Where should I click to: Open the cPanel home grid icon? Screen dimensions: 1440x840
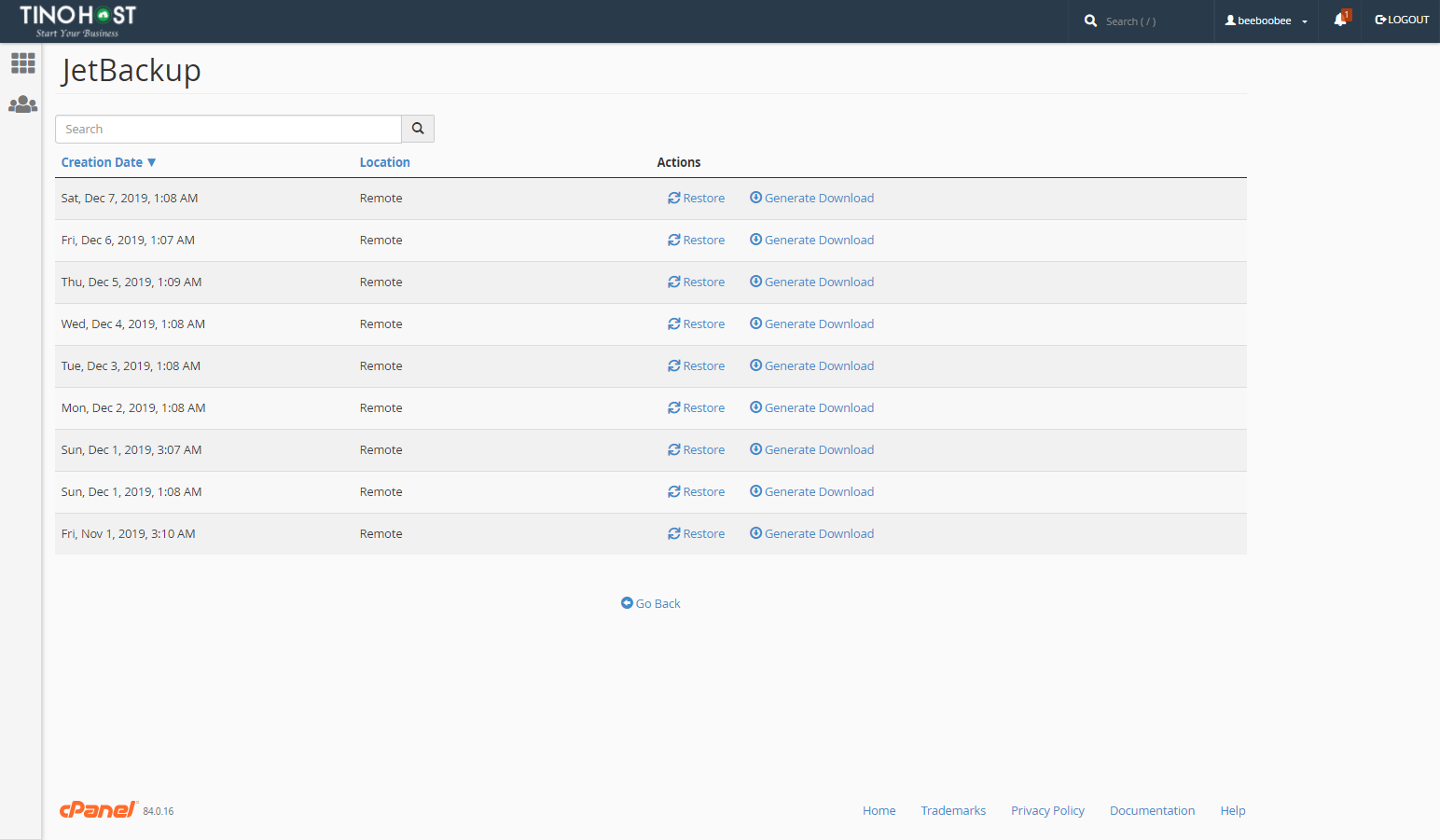23,63
